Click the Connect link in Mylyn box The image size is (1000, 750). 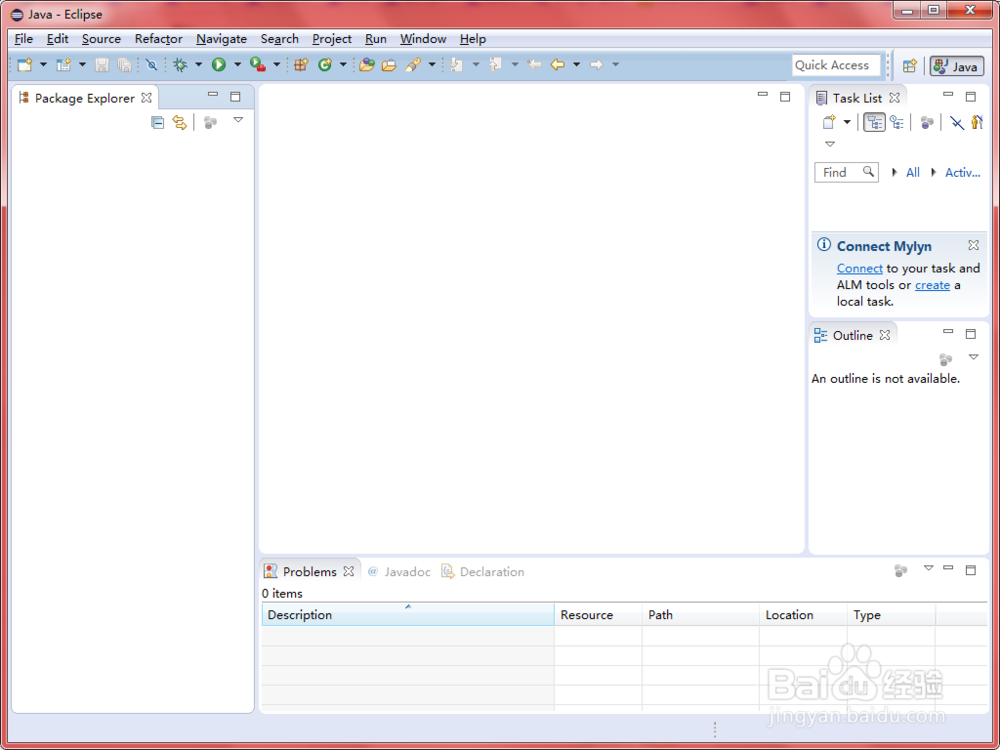(860, 268)
